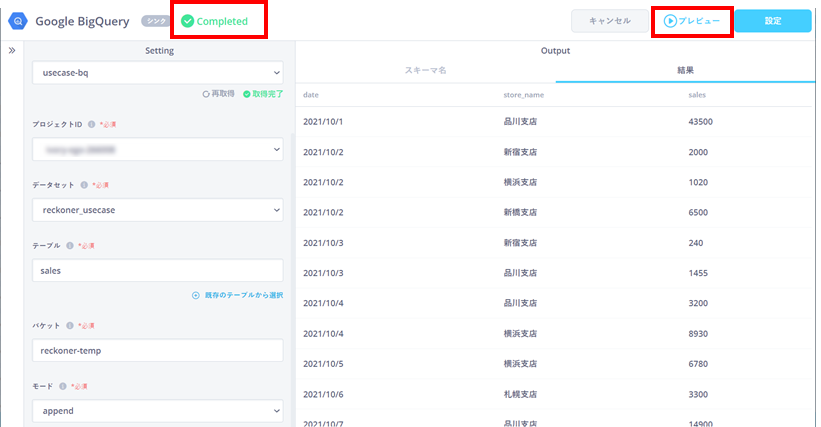Click the Completed status indicator
The image size is (821, 427).
coord(215,21)
